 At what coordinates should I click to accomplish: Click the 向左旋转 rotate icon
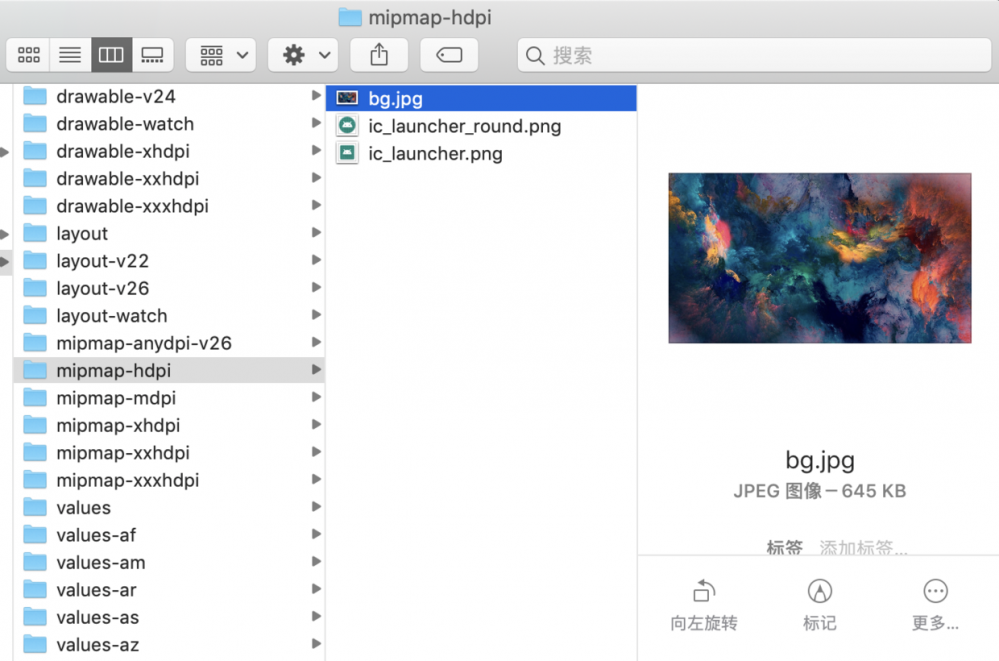click(702, 592)
